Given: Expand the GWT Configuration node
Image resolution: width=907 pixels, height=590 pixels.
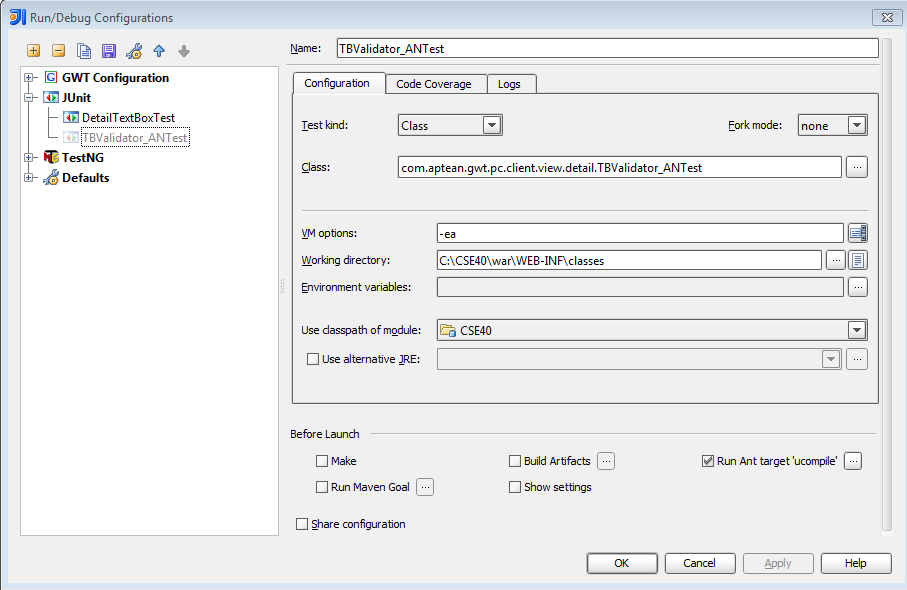Looking at the screenshot, I should click(28, 78).
